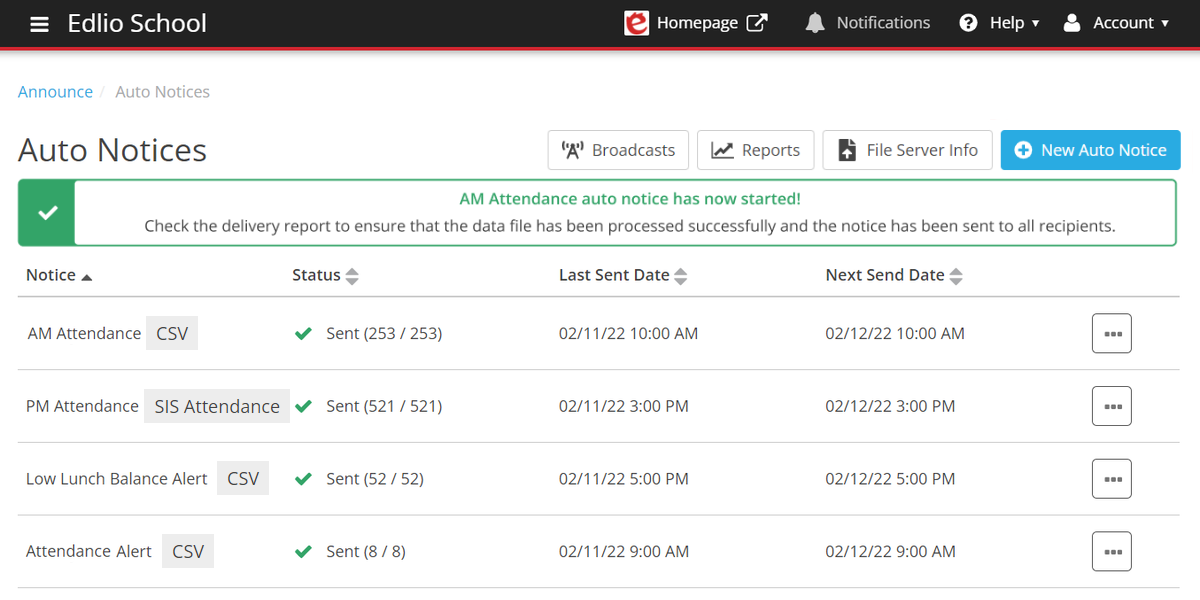Click the Account user icon
This screenshot has width=1200, height=600.
(1072, 23)
